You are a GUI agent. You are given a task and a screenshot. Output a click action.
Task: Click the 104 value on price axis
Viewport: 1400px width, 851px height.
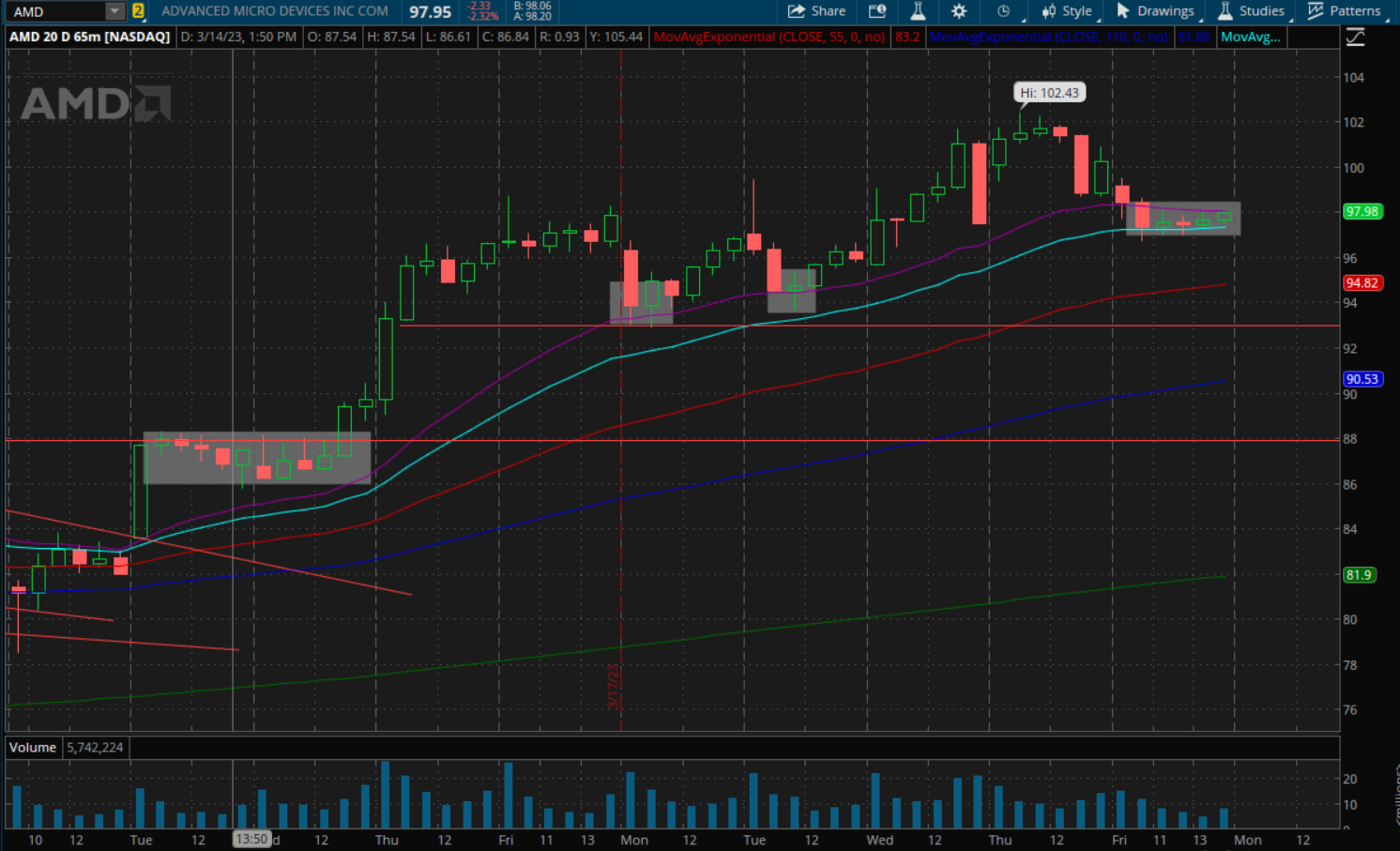pyautogui.click(x=1353, y=78)
